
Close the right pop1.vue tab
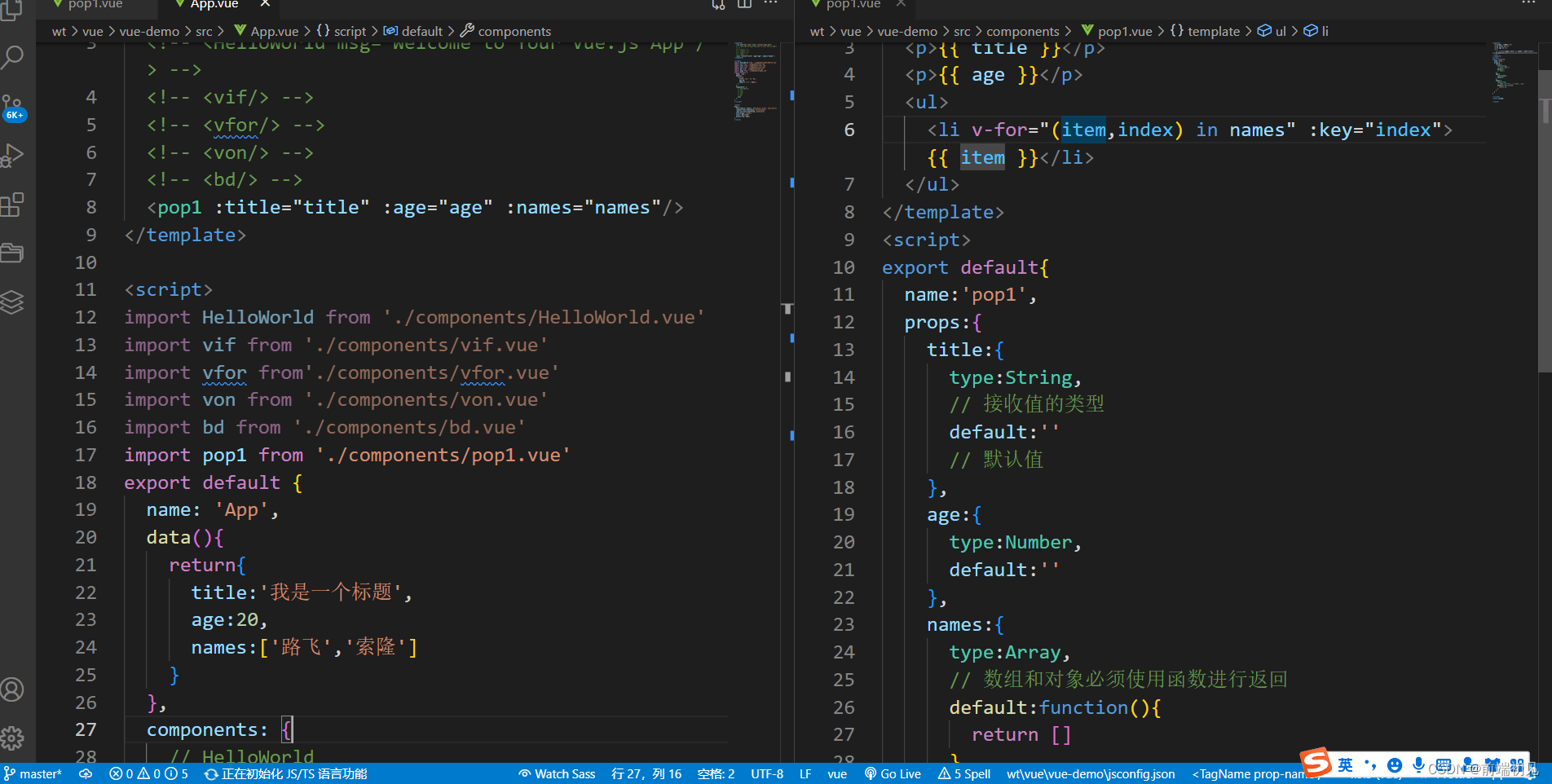click(901, 4)
